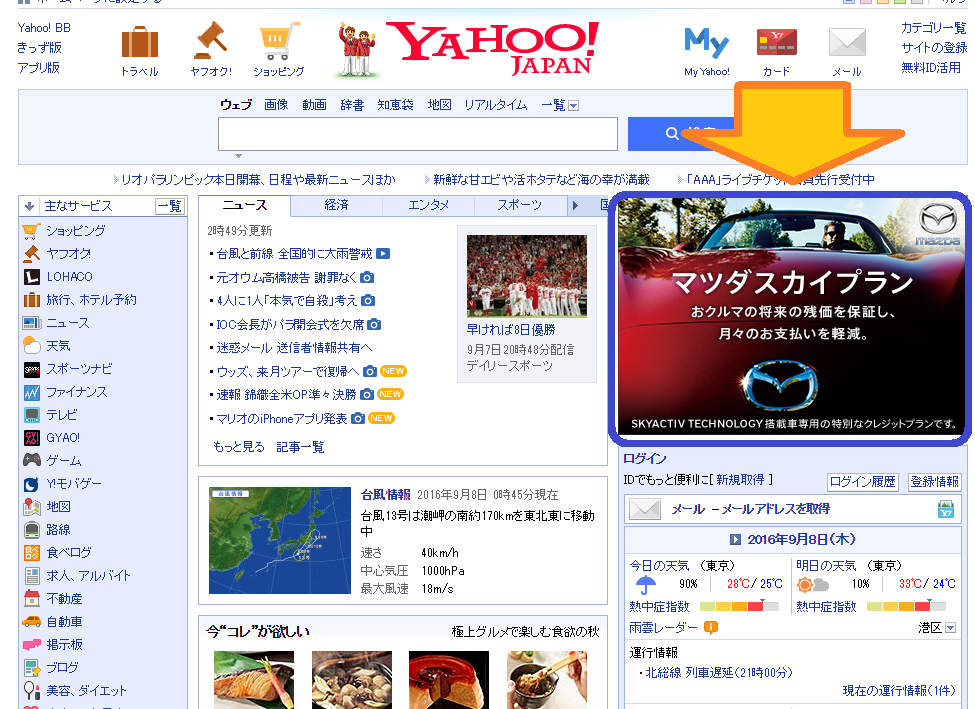Click the 登録情報 button
This screenshot has width=975, height=709.
[935, 481]
